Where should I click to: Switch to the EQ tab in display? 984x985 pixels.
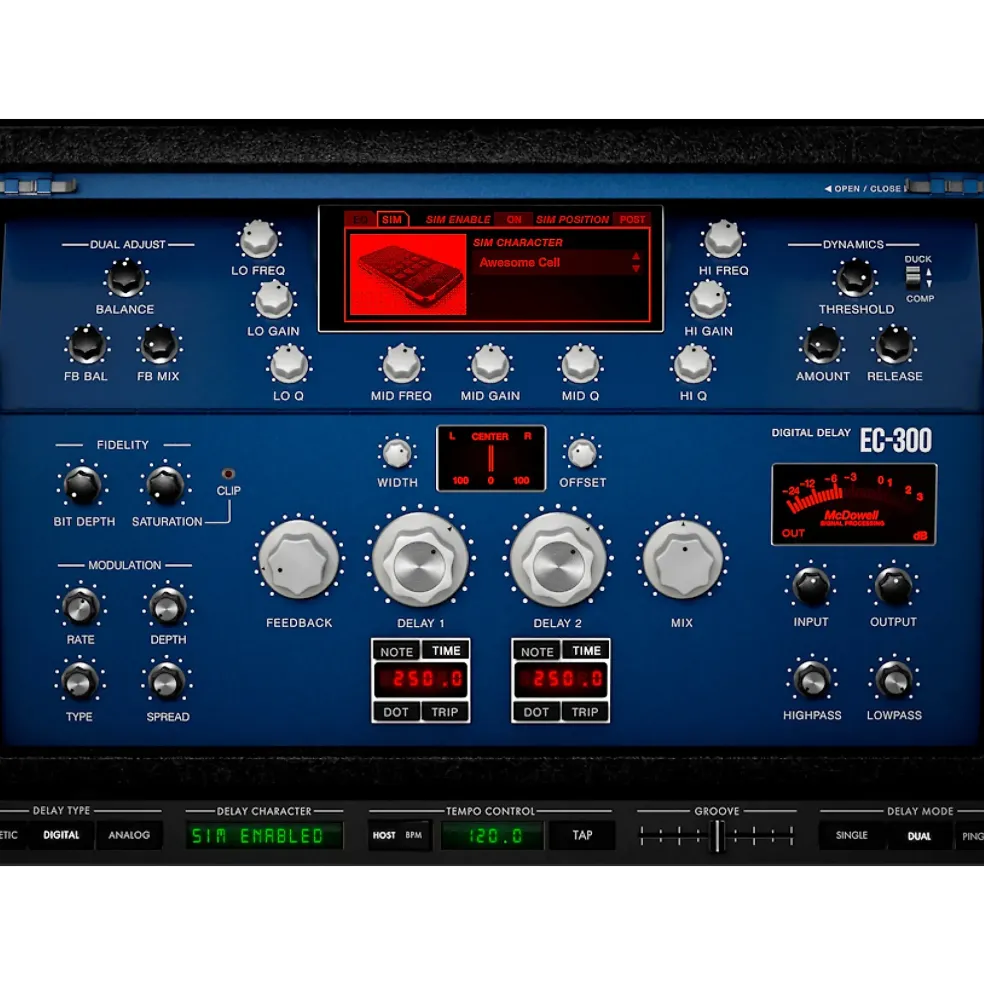(360, 219)
